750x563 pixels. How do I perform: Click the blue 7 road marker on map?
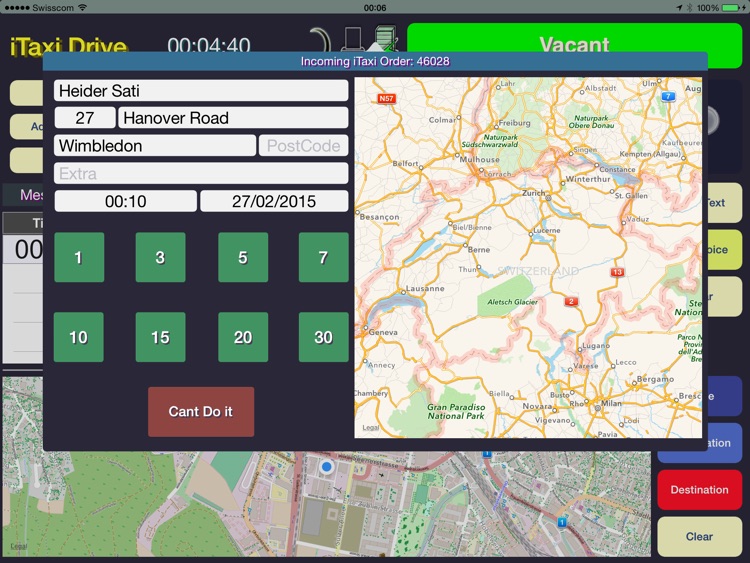(668, 96)
